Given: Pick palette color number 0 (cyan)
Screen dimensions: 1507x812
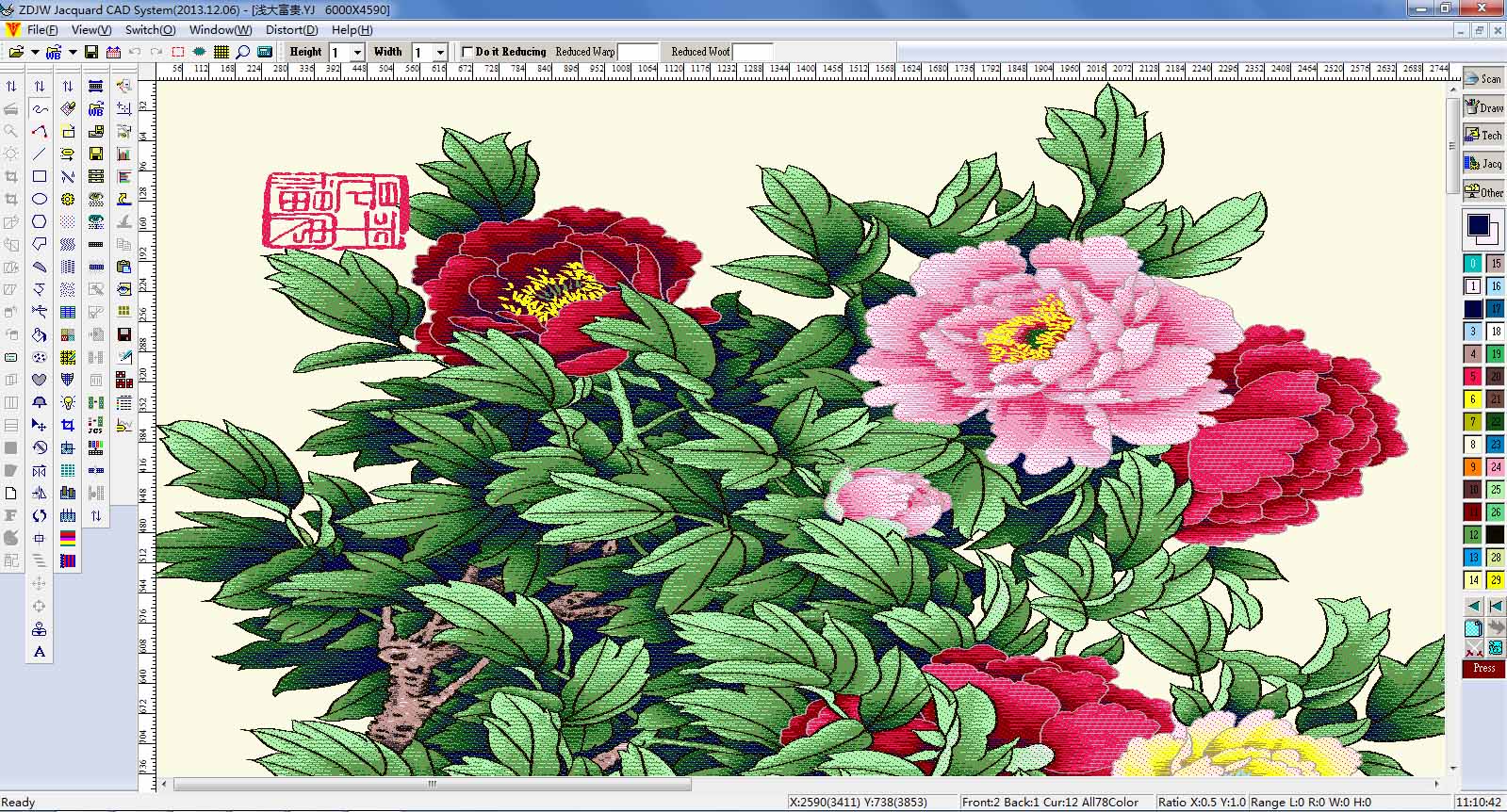Looking at the screenshot, I should pos(1473,264).
